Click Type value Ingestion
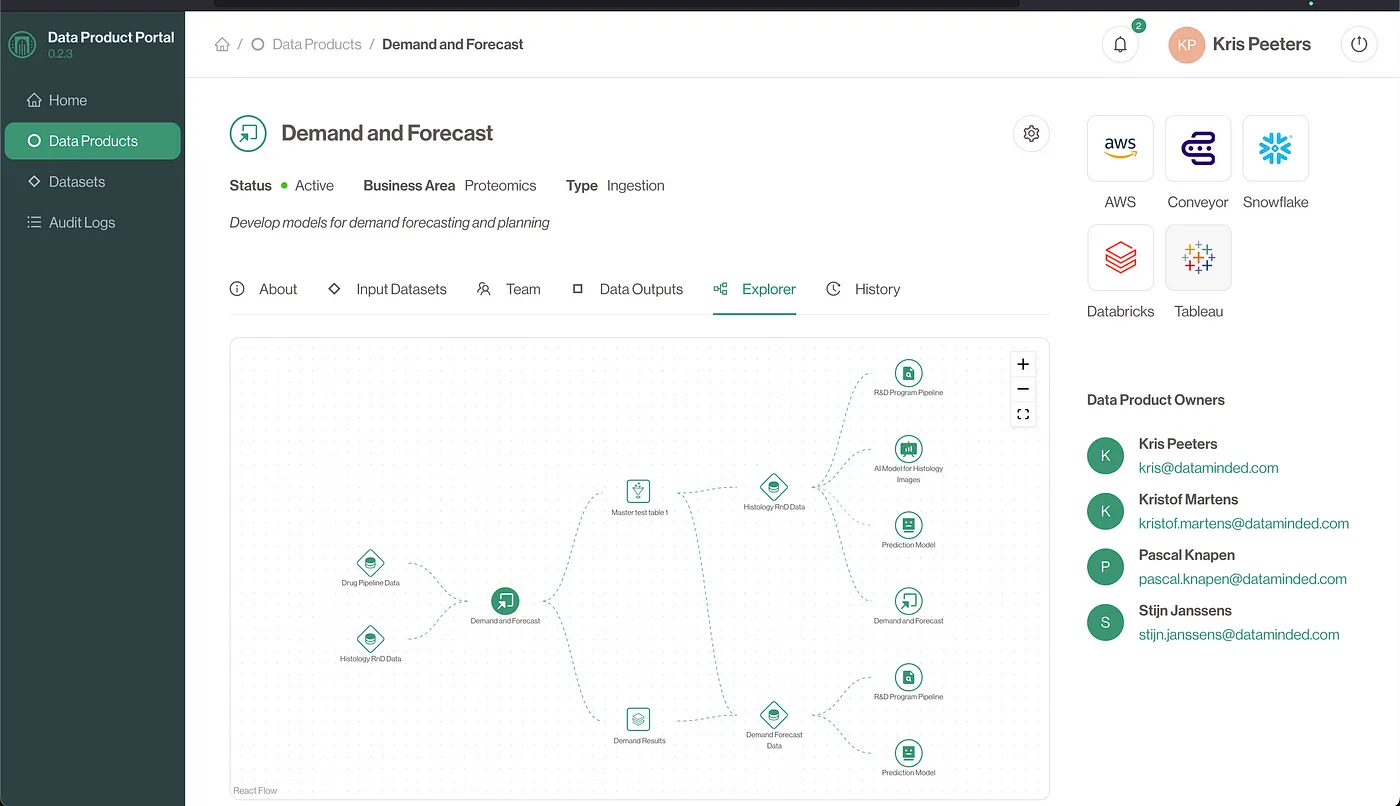 coord(635,186)
